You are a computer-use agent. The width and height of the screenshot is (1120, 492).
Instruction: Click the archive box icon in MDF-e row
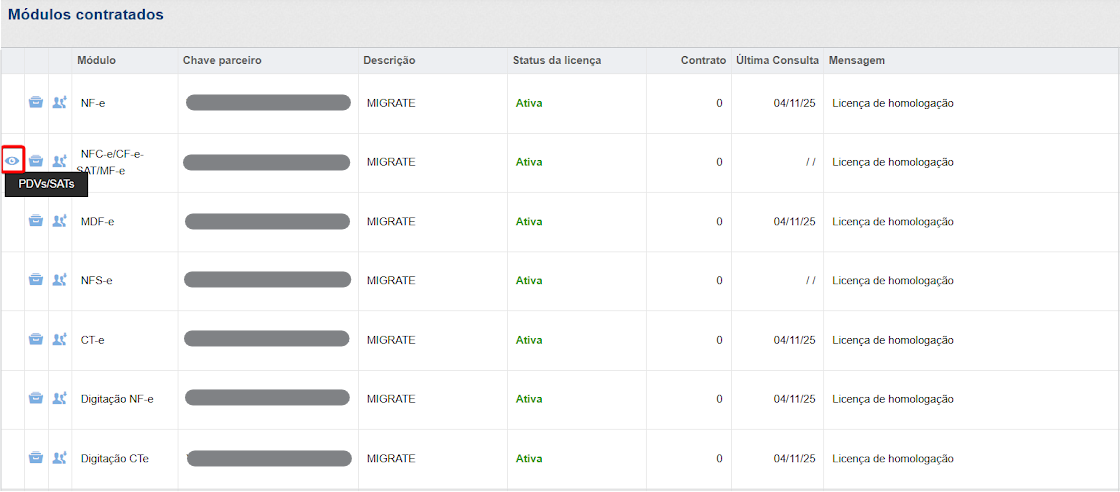click(36, 221)
